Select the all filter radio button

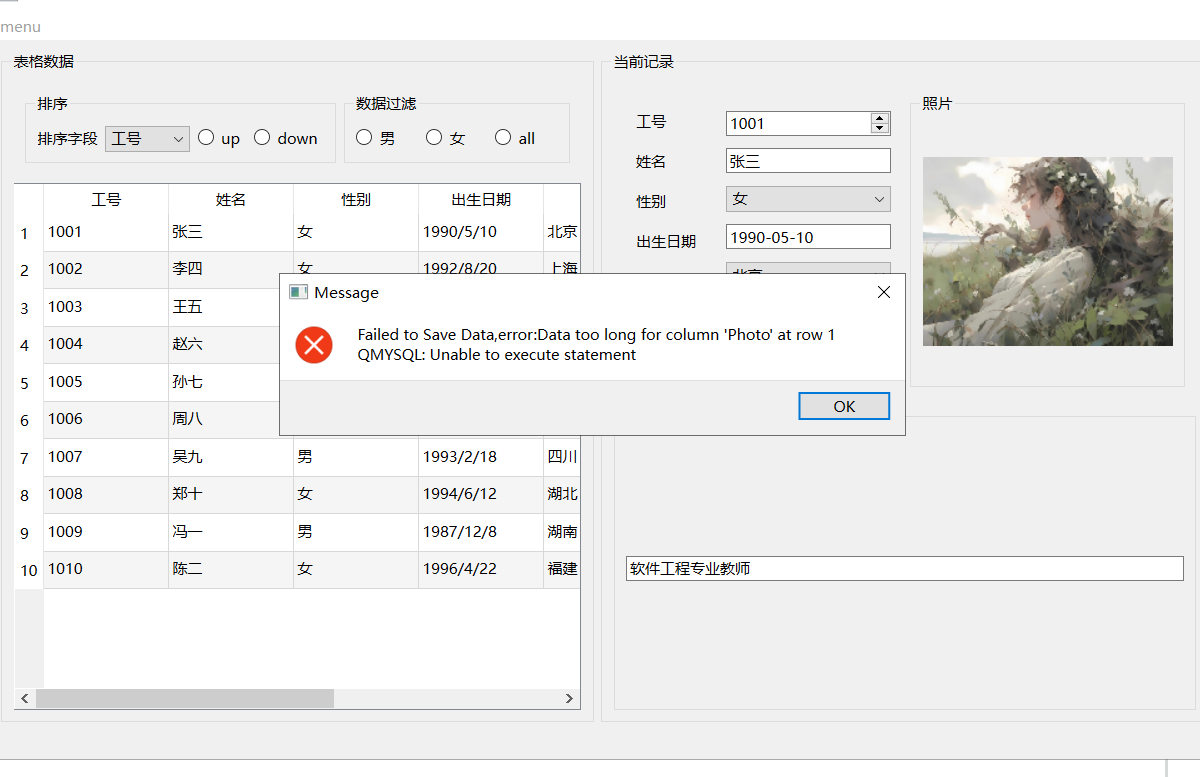[x=515, y=138]
